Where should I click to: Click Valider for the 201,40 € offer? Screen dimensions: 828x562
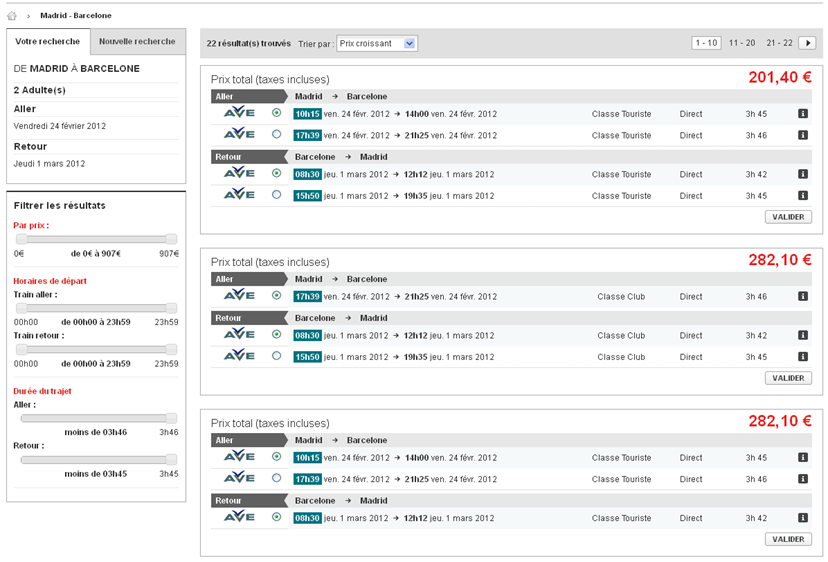point(788,217)
